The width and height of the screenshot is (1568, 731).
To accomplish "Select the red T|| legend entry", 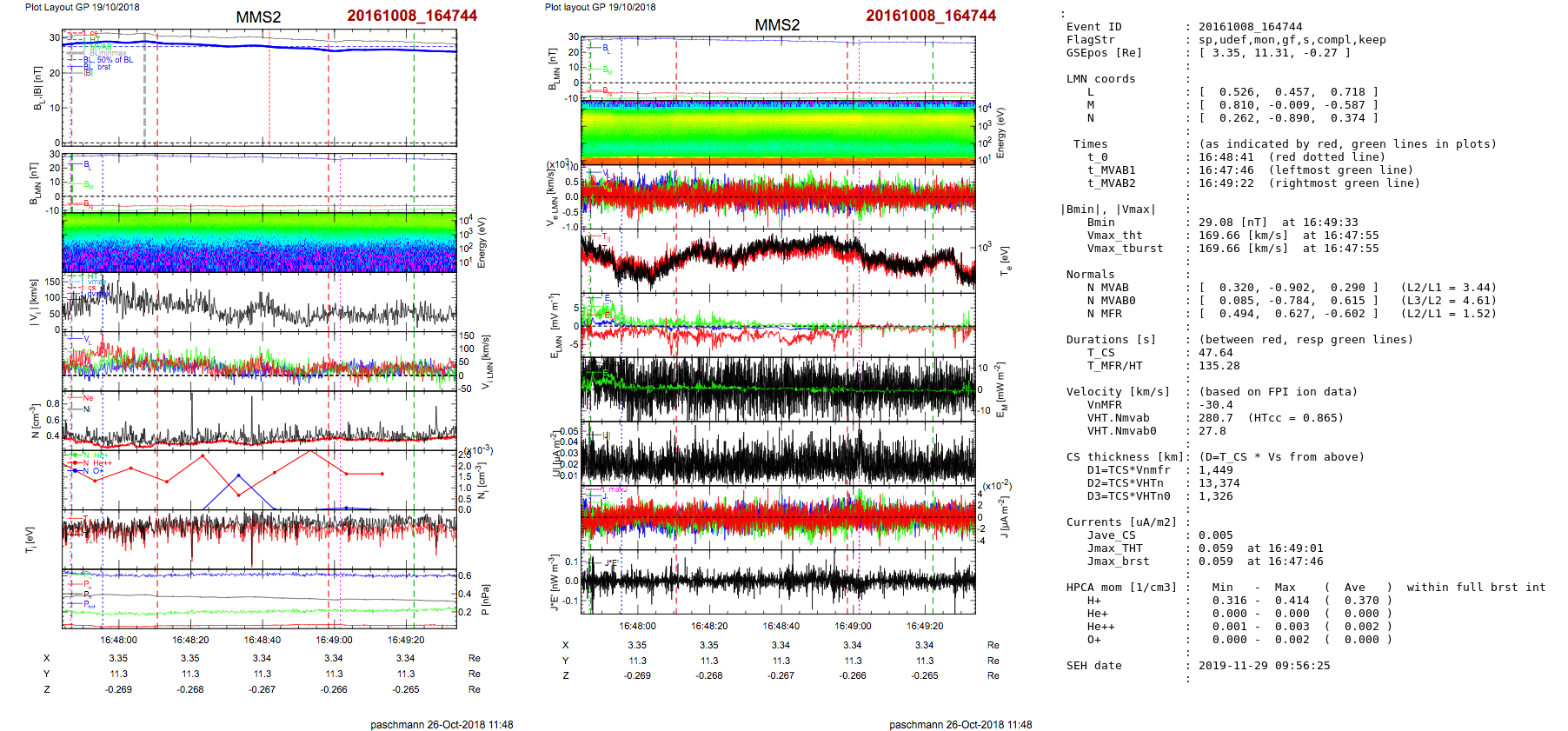I will tap(606, 236).
